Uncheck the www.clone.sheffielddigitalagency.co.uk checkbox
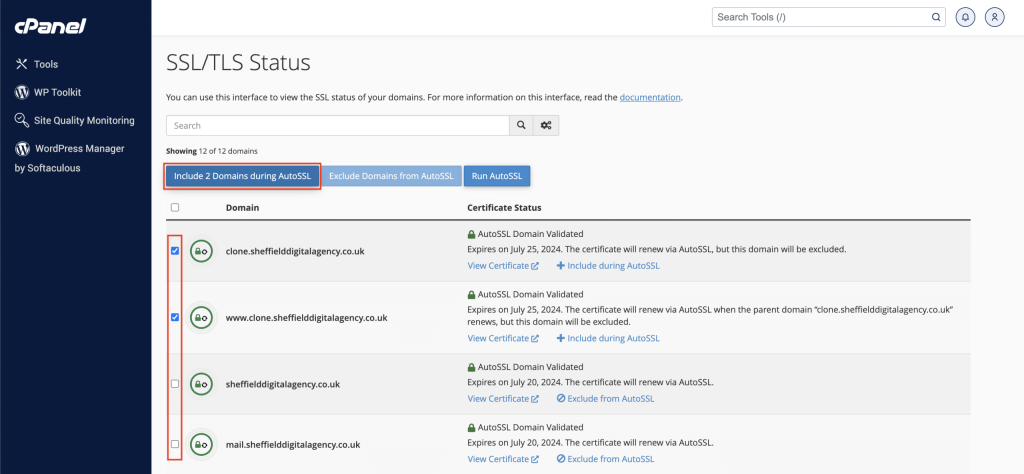 click(x=174, y=317)
